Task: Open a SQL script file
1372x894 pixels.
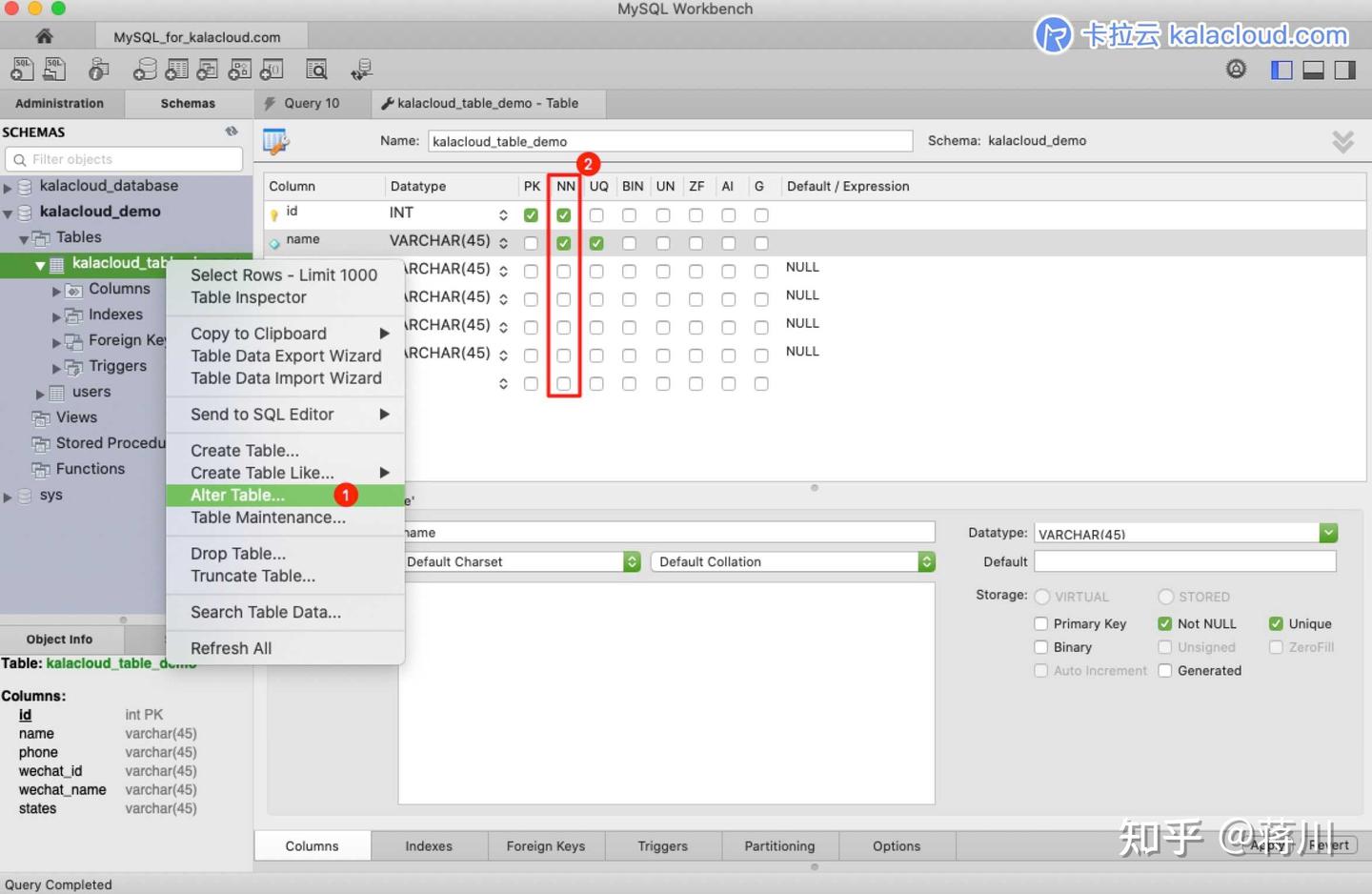Action: click(x=53, y=69)
